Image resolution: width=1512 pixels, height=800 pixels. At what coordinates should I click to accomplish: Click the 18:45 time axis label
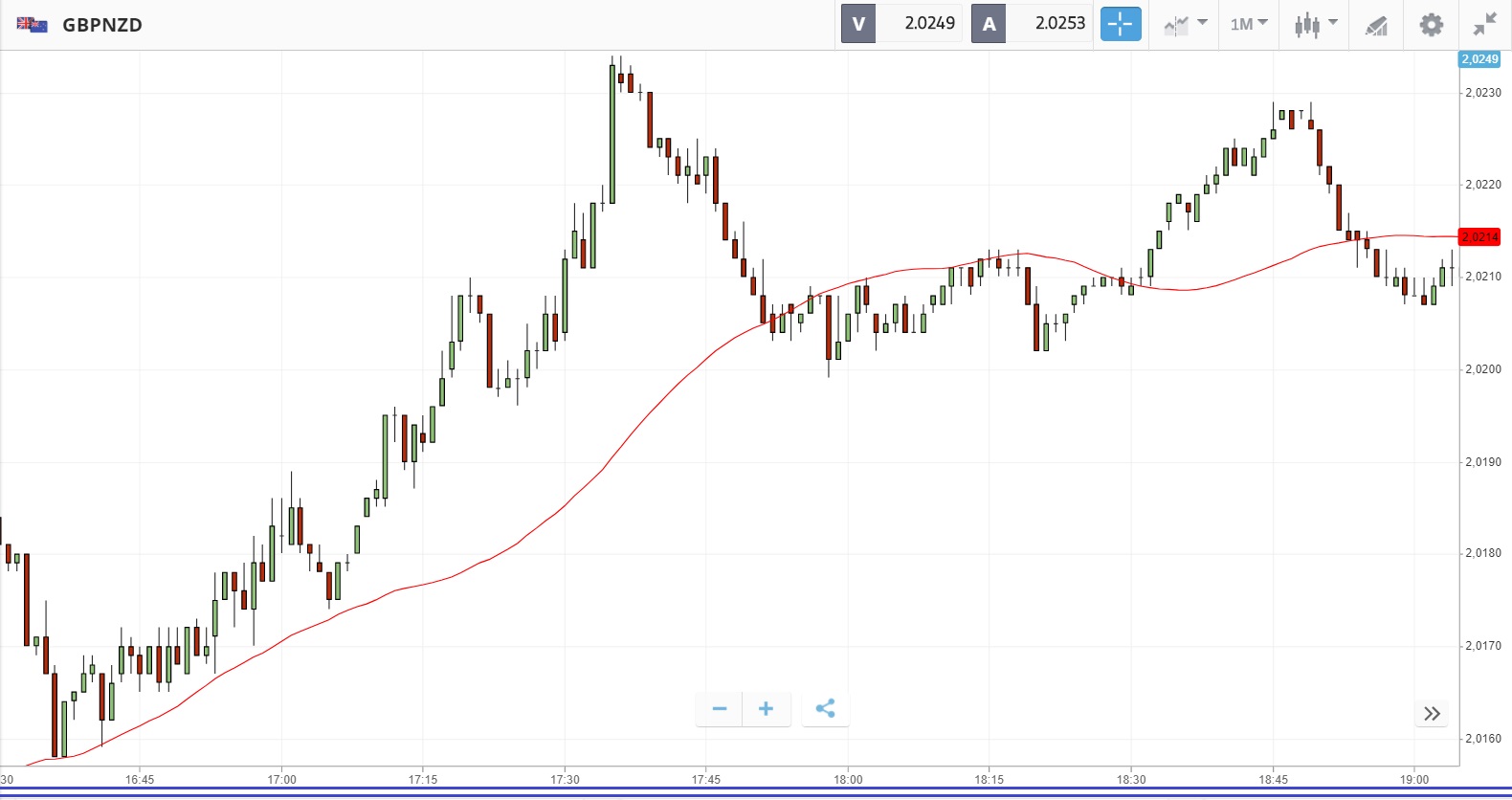[x=1273, y=780]
